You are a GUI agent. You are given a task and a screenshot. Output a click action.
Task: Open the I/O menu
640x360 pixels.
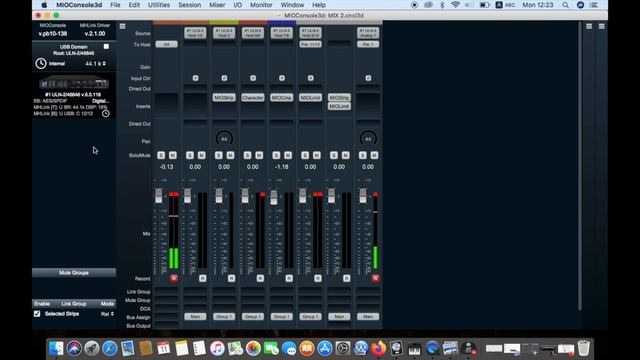coord(238,5)
